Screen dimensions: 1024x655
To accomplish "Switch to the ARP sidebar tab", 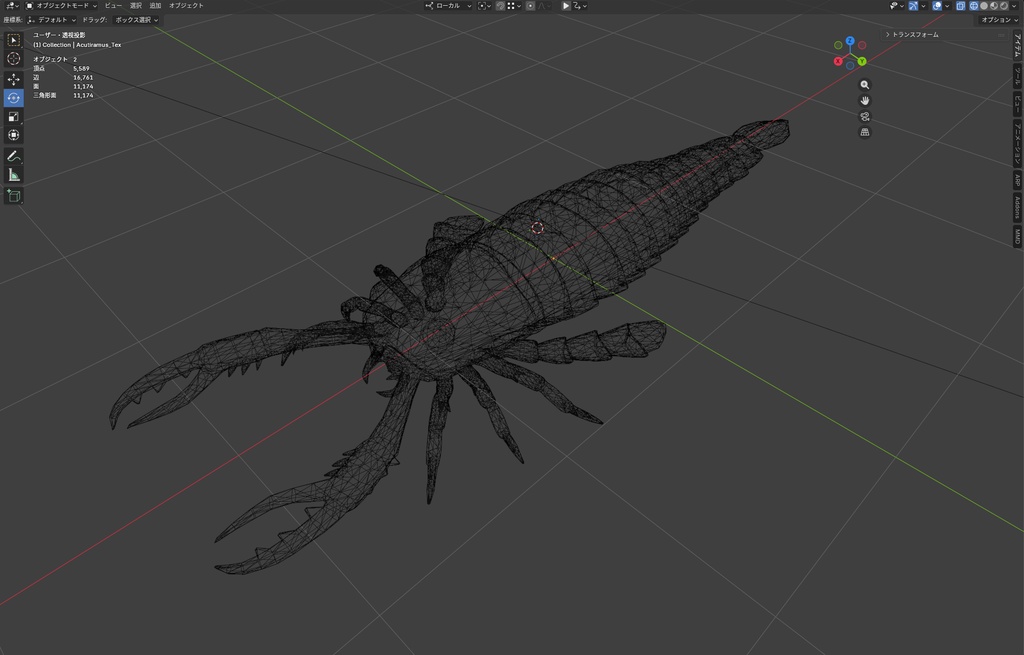I will click(1017, 180).
